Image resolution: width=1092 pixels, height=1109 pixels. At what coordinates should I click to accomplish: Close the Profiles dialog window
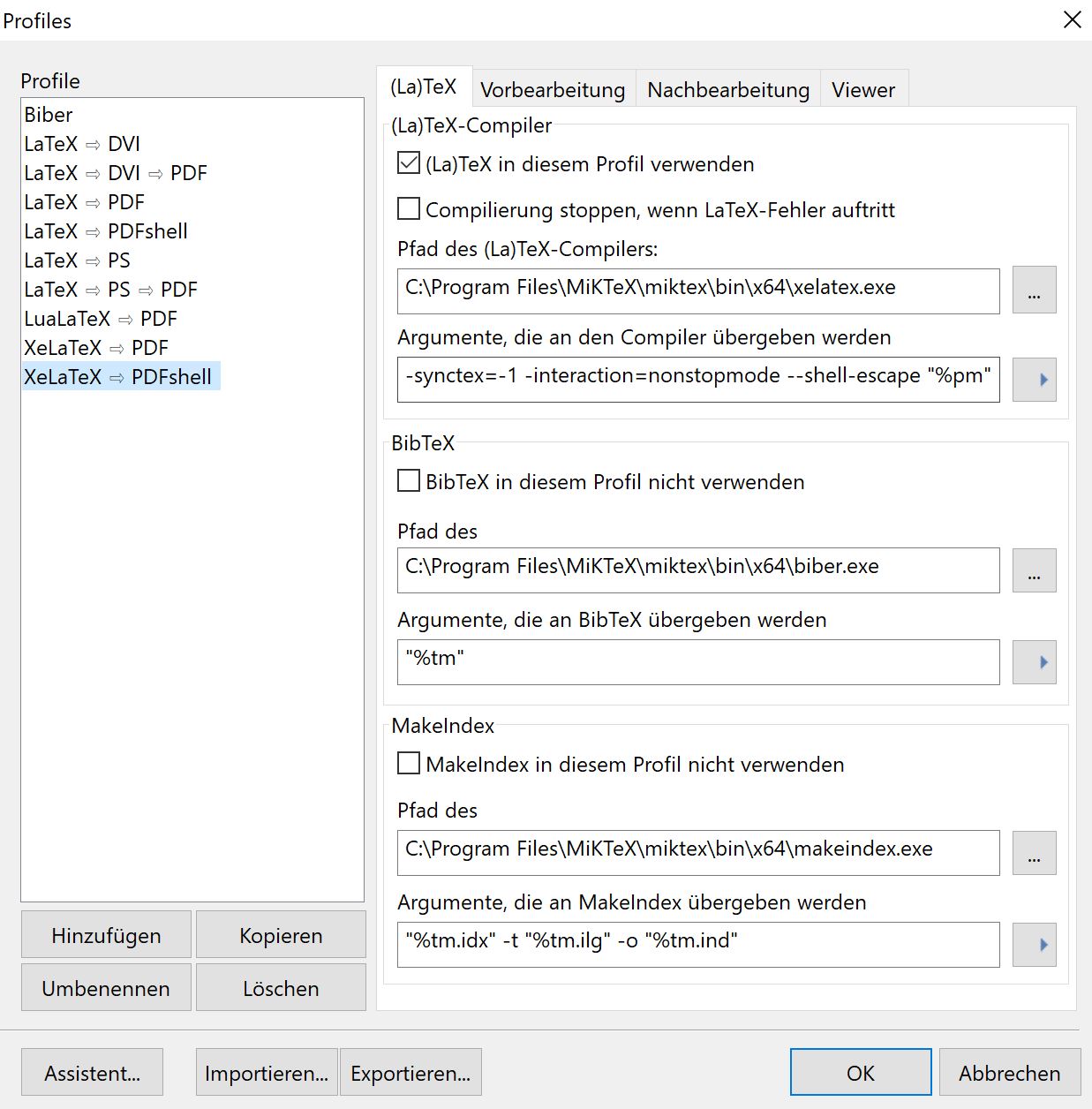click(1072, 19)
